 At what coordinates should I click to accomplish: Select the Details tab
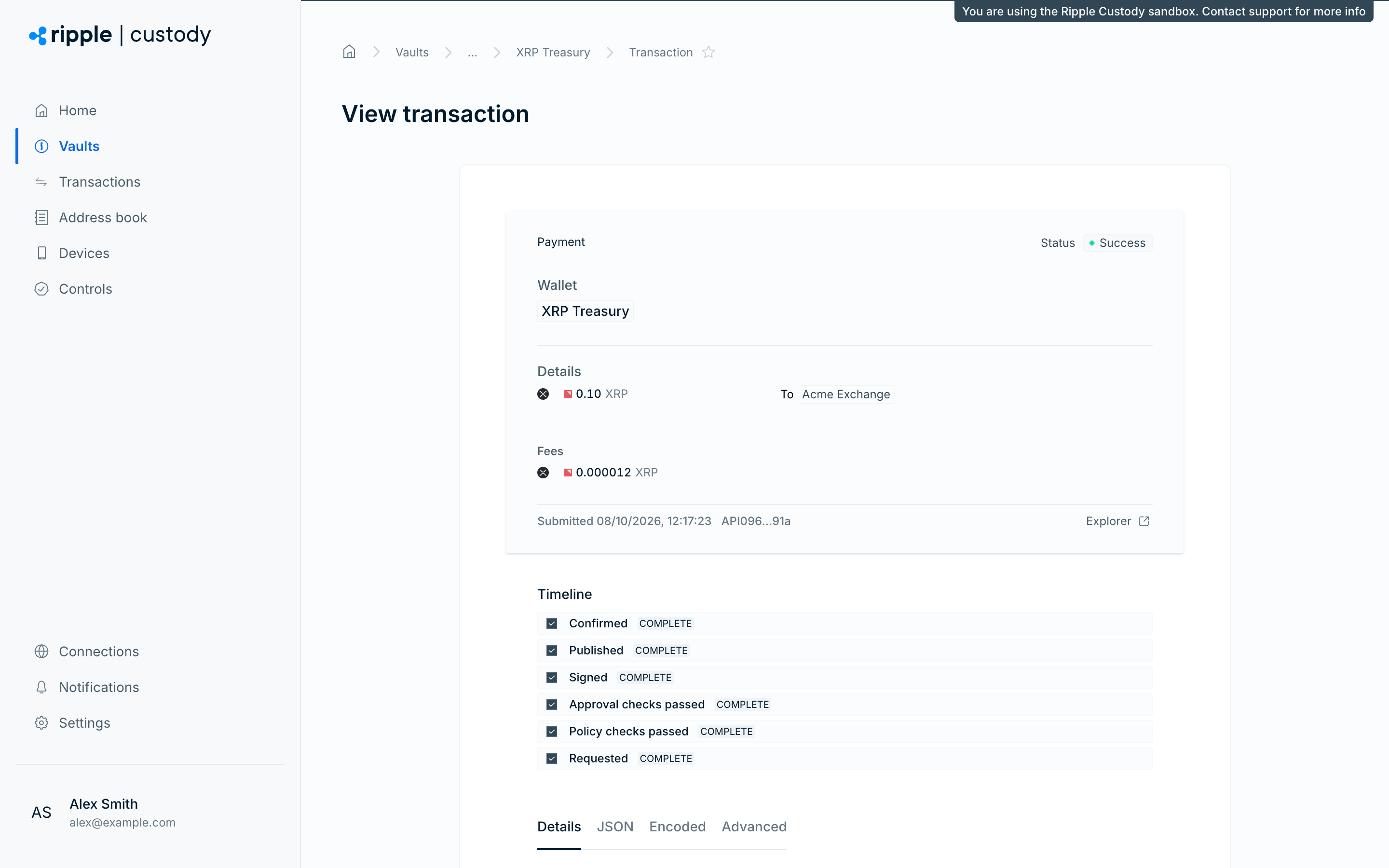(558, 826)
